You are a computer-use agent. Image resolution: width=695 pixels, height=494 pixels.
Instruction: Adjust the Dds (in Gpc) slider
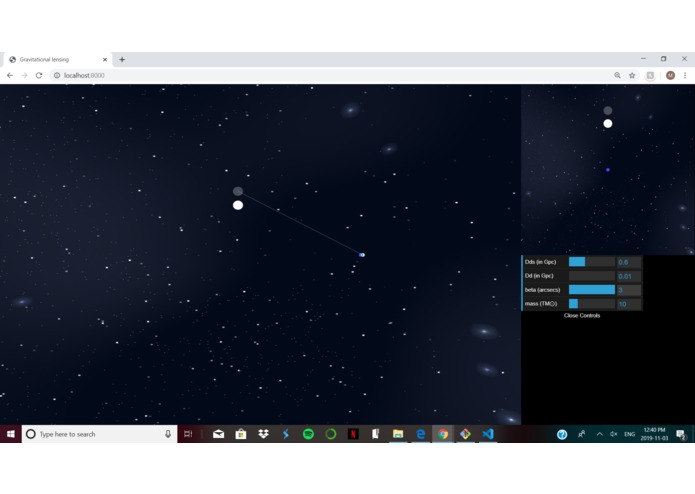pyautogui.click(x=592, y=262)
